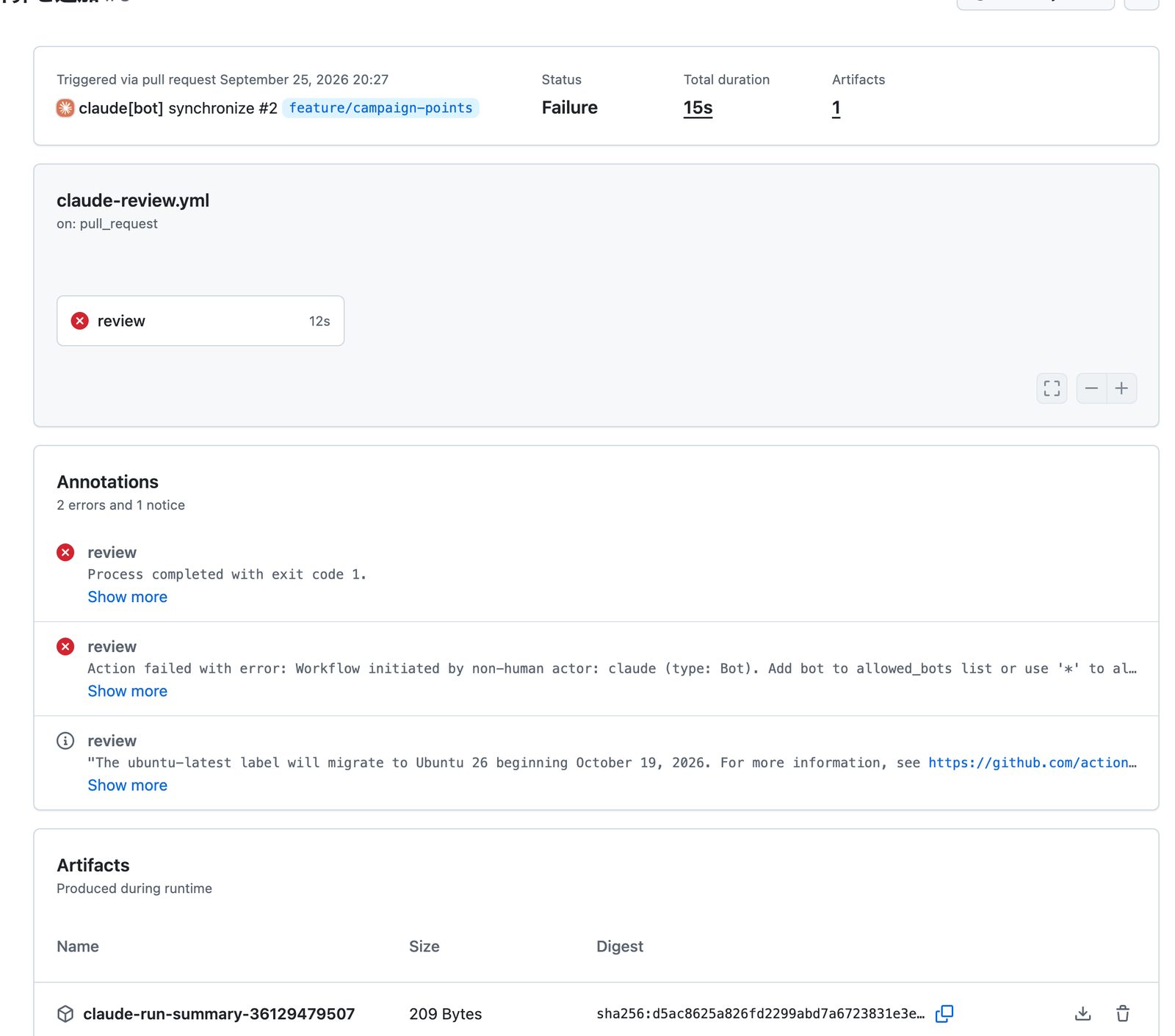Click the '2 errors and 1 notice' summary
This screenshot has height=1036, width=1175.
(x=121, y=505)
